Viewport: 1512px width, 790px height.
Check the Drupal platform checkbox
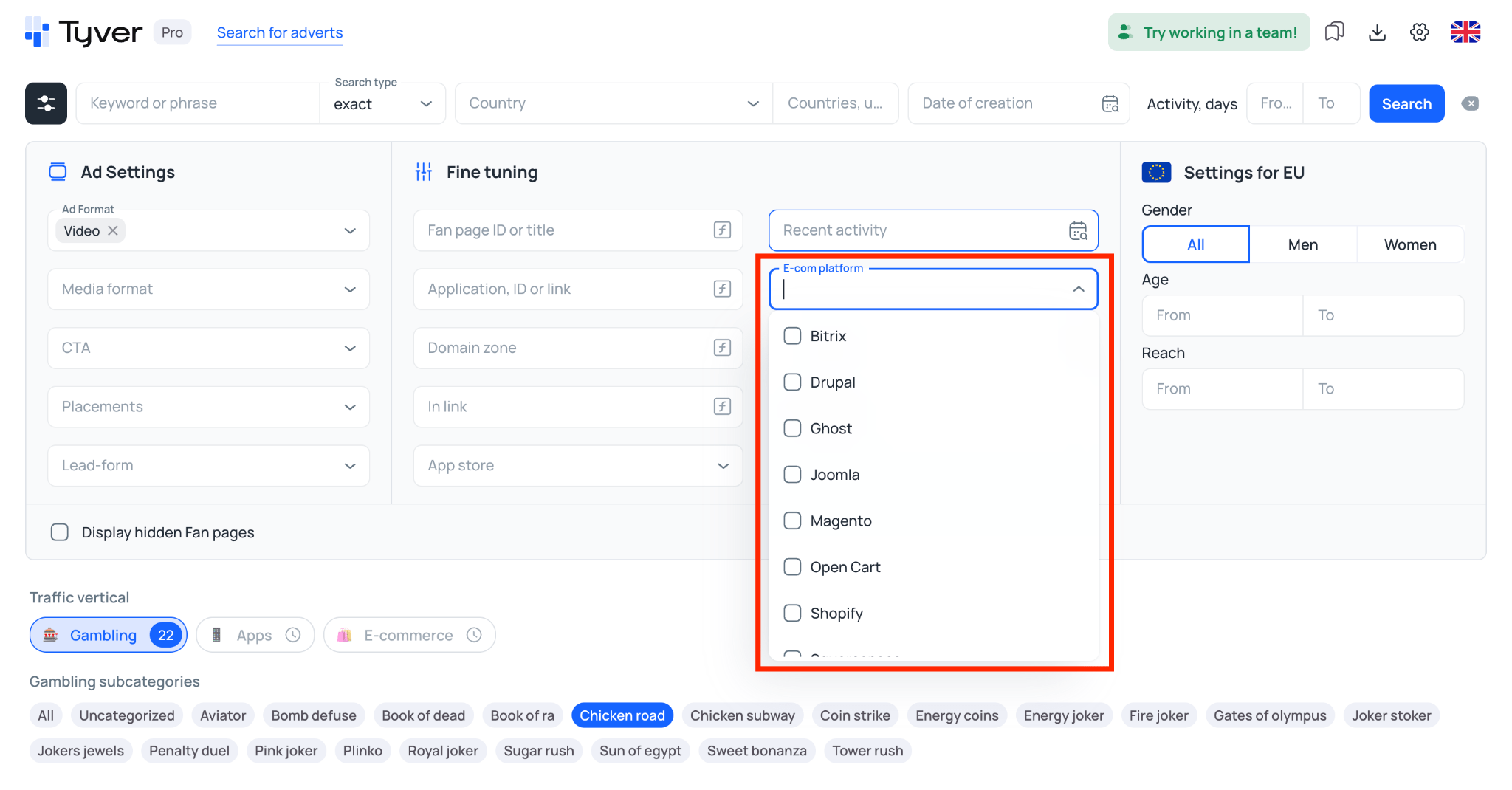pos(792,382)
